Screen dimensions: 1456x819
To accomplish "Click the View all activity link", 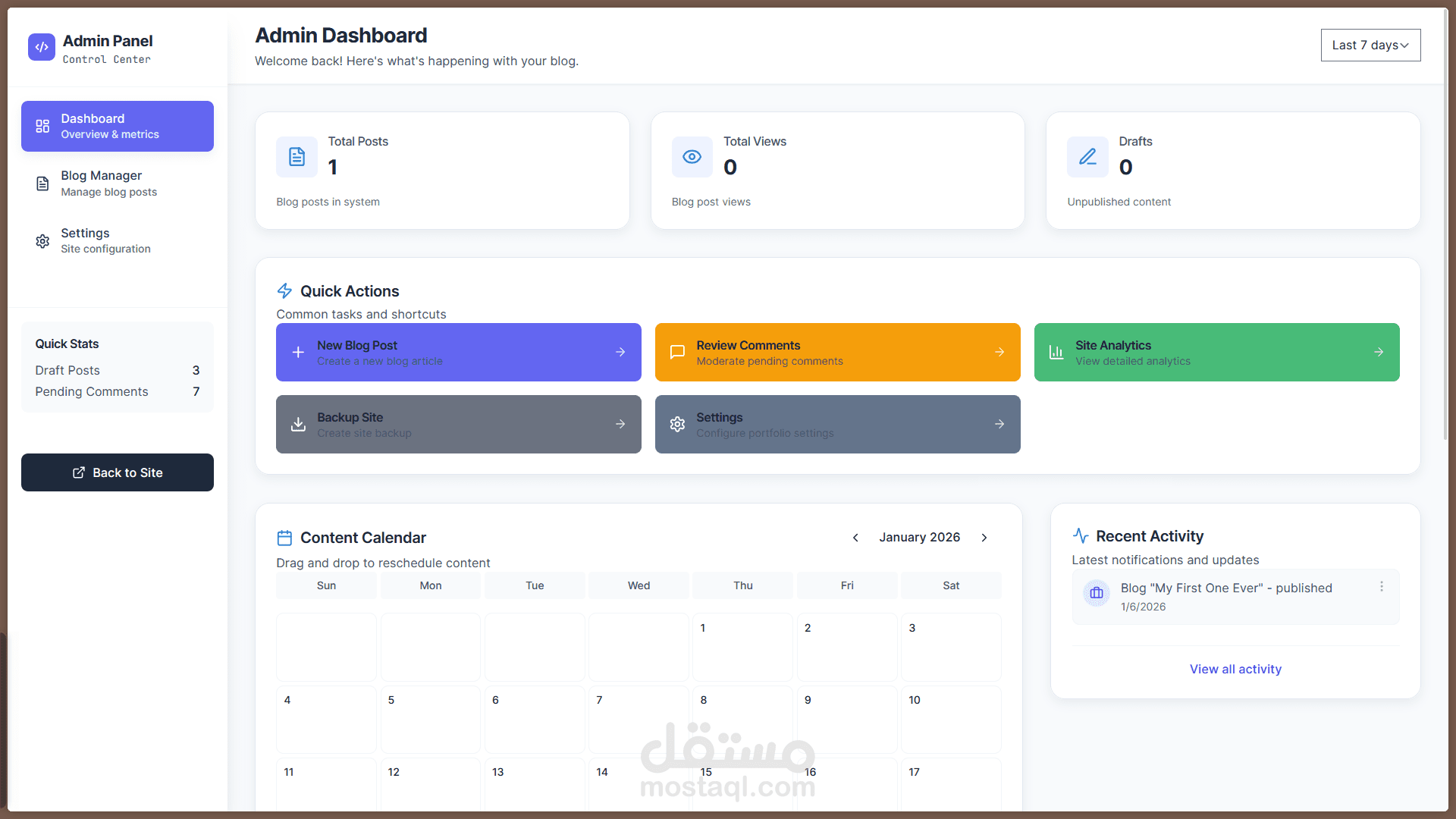I will click(x=1235, y=669).
